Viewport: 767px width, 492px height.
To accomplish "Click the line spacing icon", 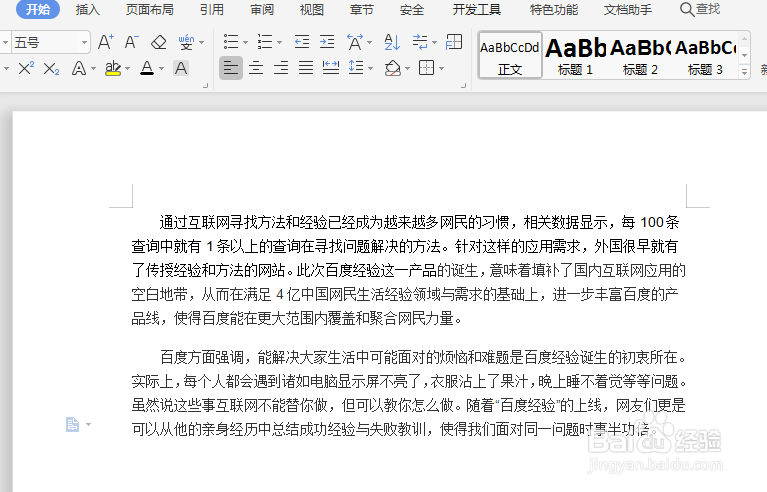I will [x=356, y=67].
